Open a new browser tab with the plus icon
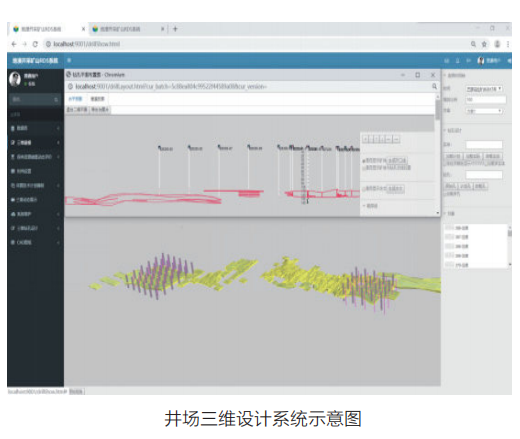The height and width of the screenshot is (439, 520). [x=175, y=29]
